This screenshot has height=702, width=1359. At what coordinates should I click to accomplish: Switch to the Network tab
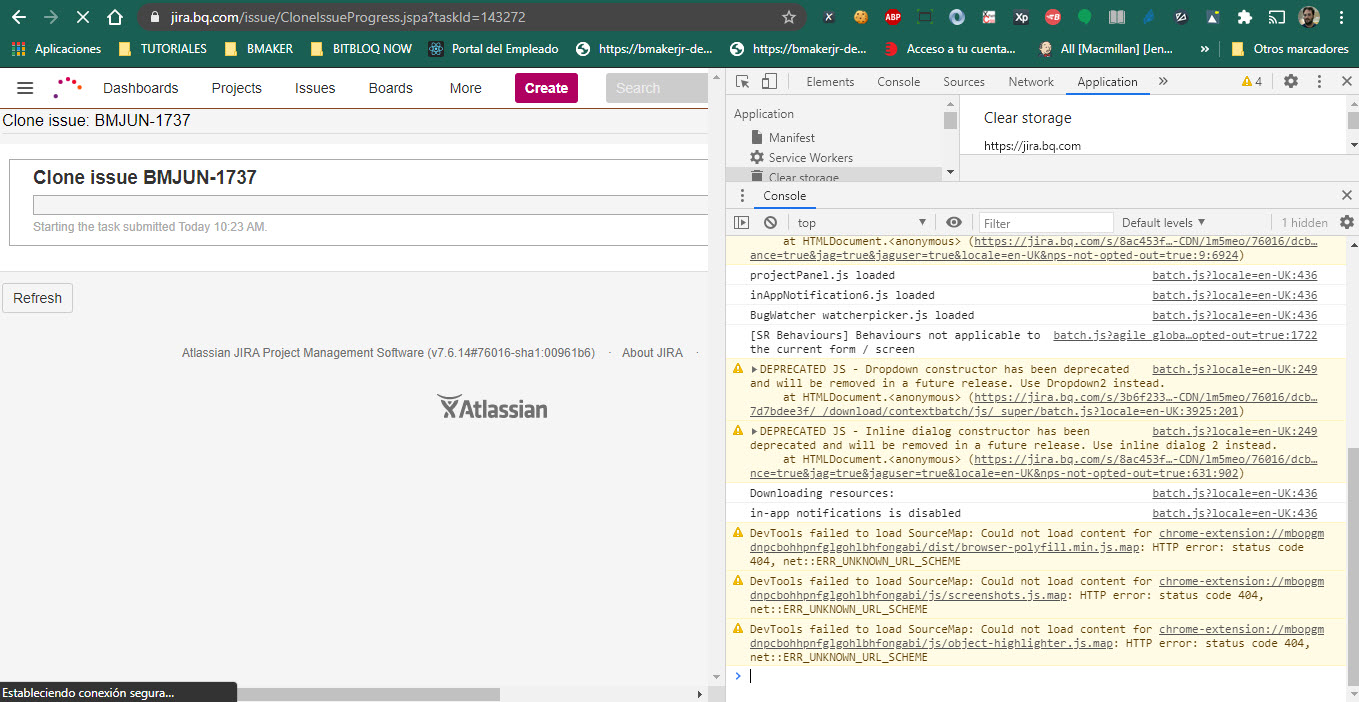coord(1031,82)
